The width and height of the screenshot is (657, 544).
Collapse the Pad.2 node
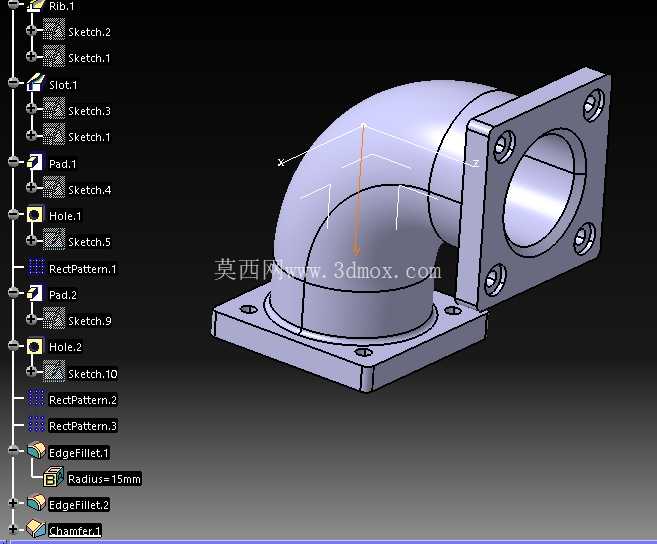pyautogui.click(x=13, y=293)
